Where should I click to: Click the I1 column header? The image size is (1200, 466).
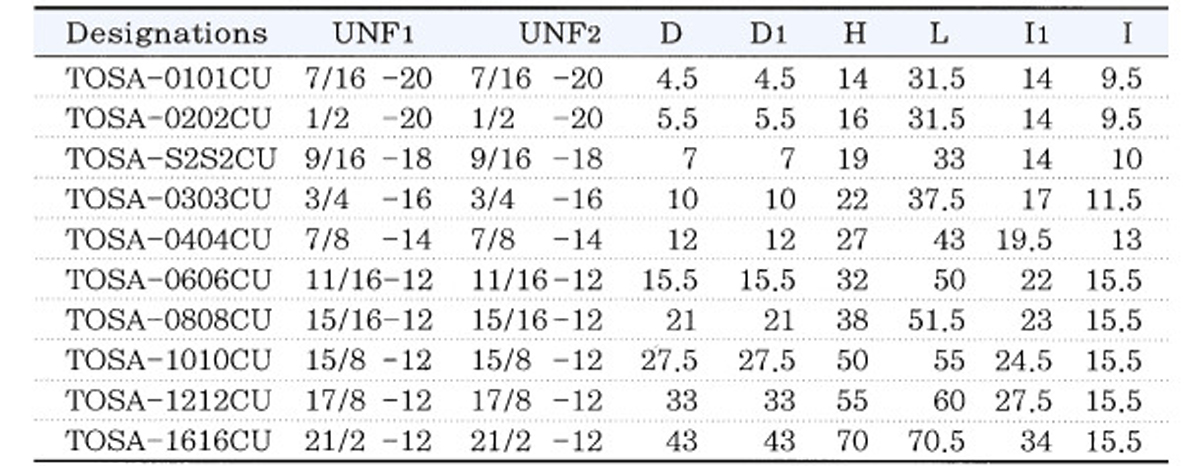pos(1036,33)
